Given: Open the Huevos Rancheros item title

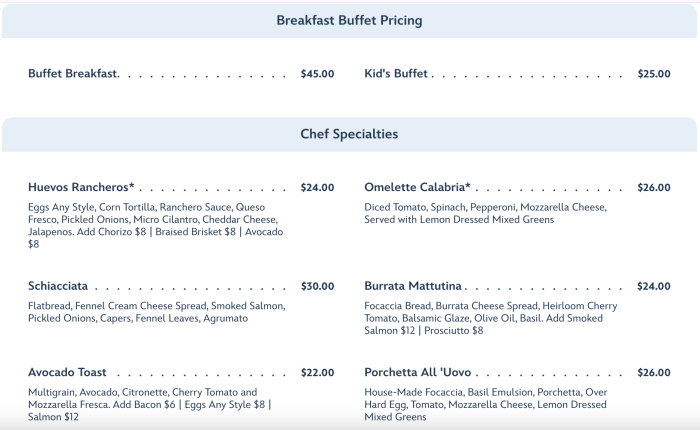Looking at the screenshot, I should [x=81, y=187].
